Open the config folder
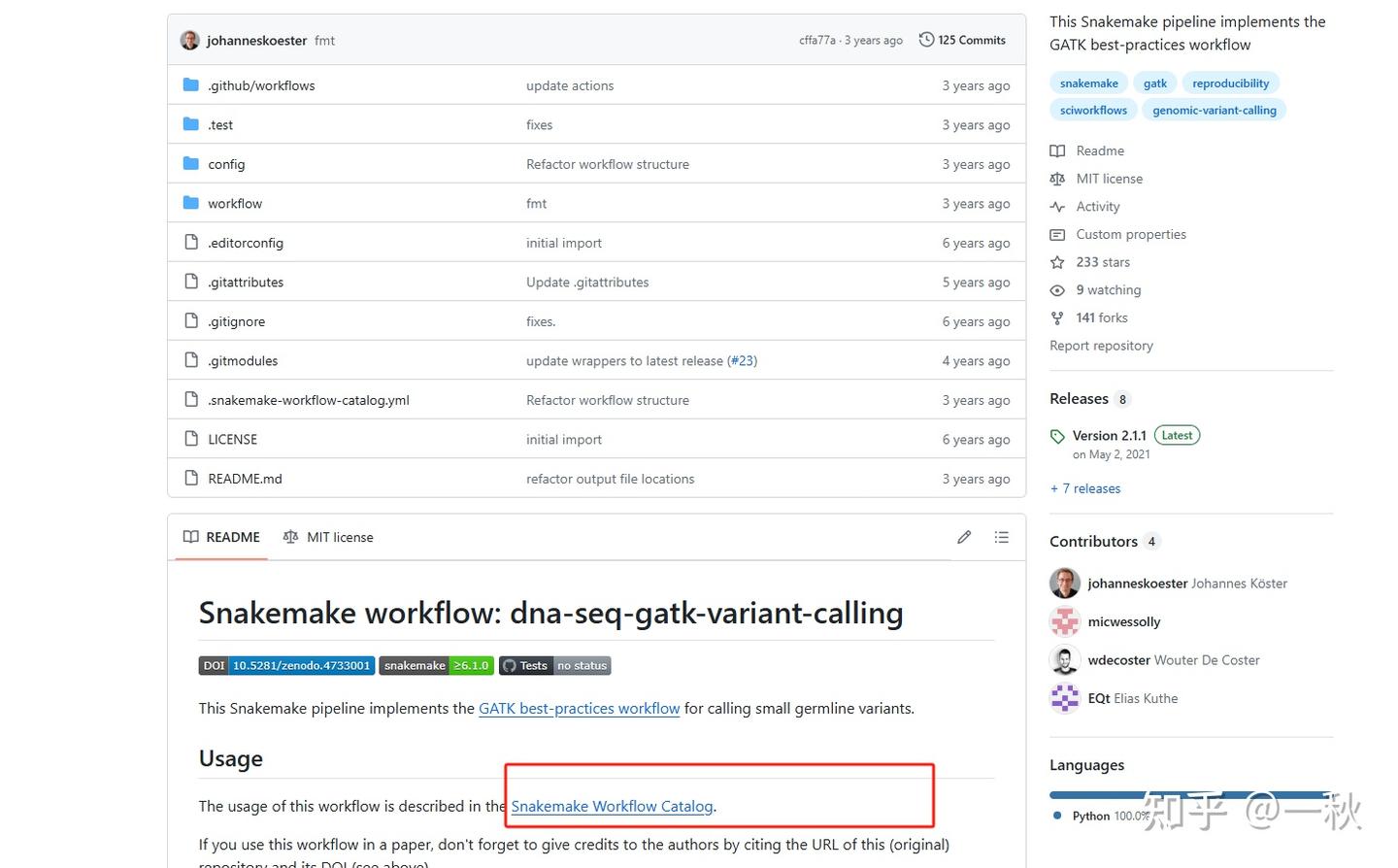 tap(226, 164)
